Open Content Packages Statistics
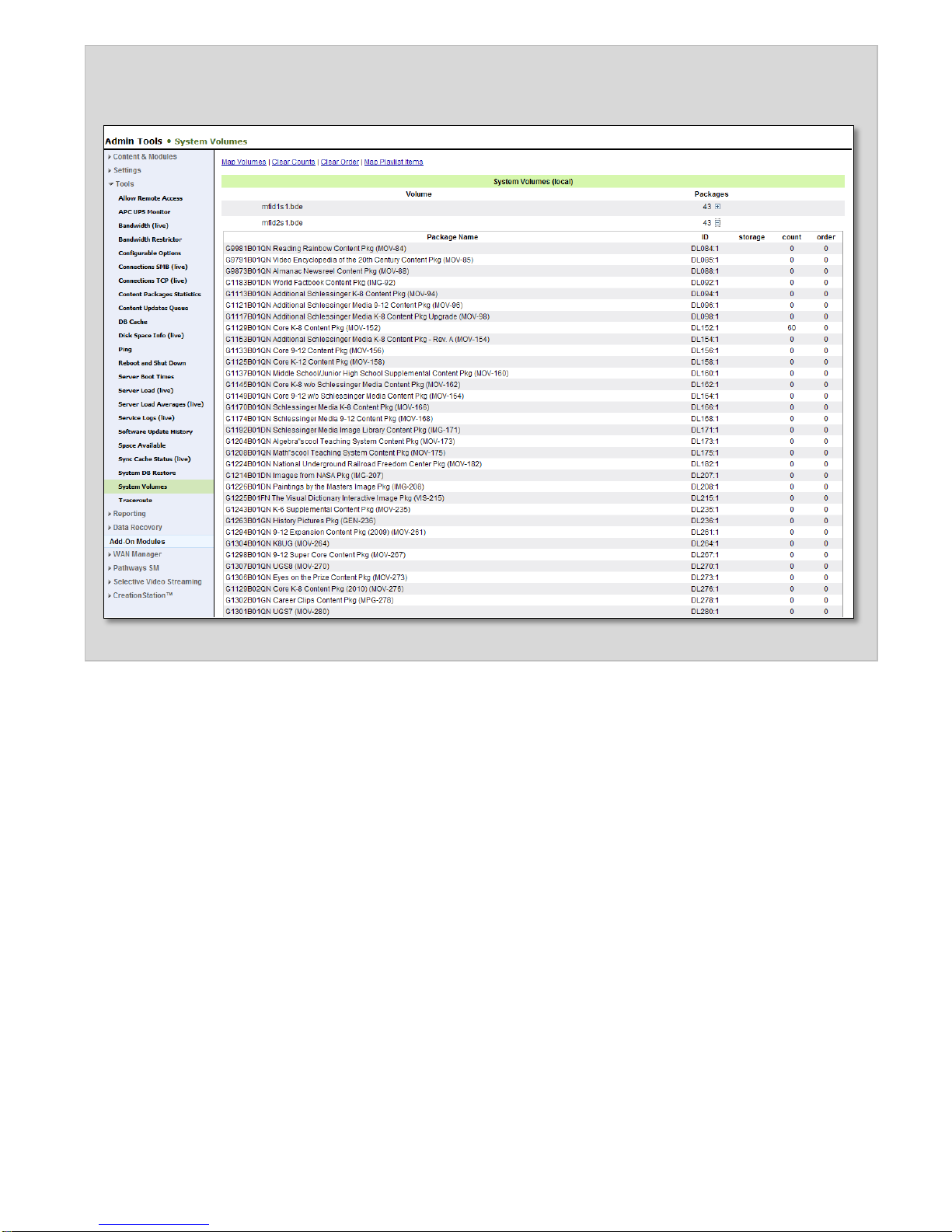Viewport: 952px width, 1232px height. (159, 295)
